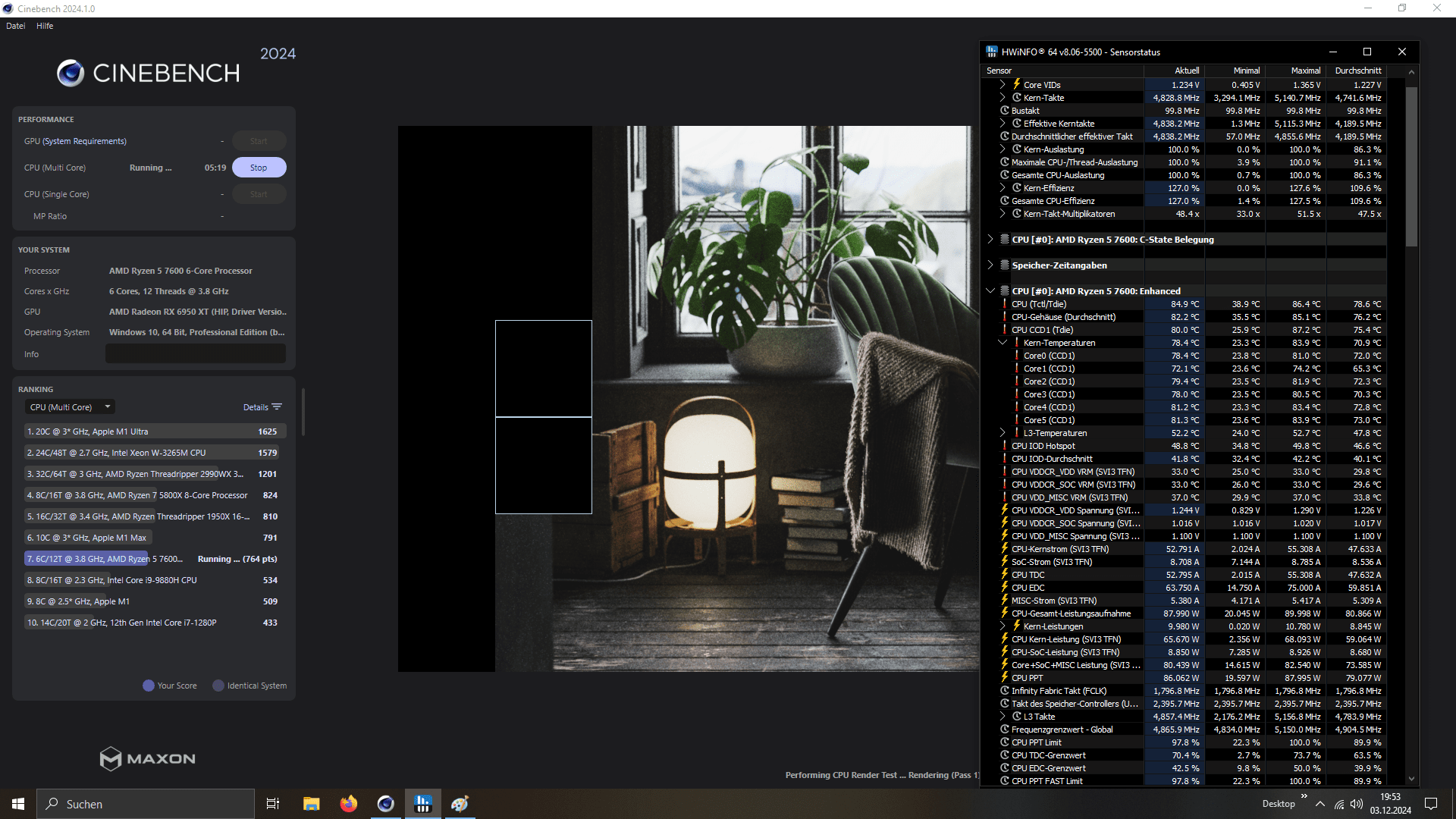Click the Aktuell column header

pos(1174,71)
